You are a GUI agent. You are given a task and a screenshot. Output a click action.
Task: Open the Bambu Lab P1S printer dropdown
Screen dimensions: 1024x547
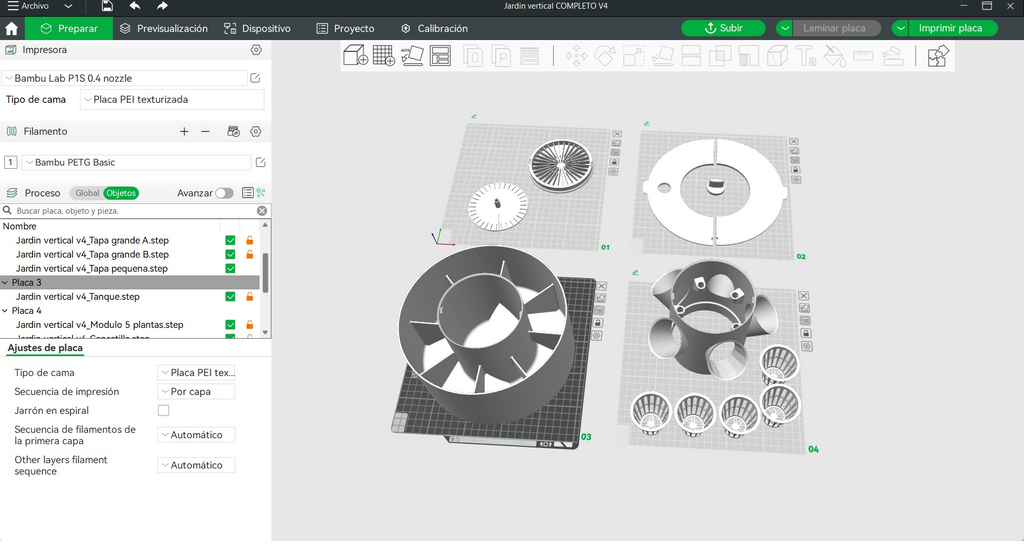click(124, 78)
